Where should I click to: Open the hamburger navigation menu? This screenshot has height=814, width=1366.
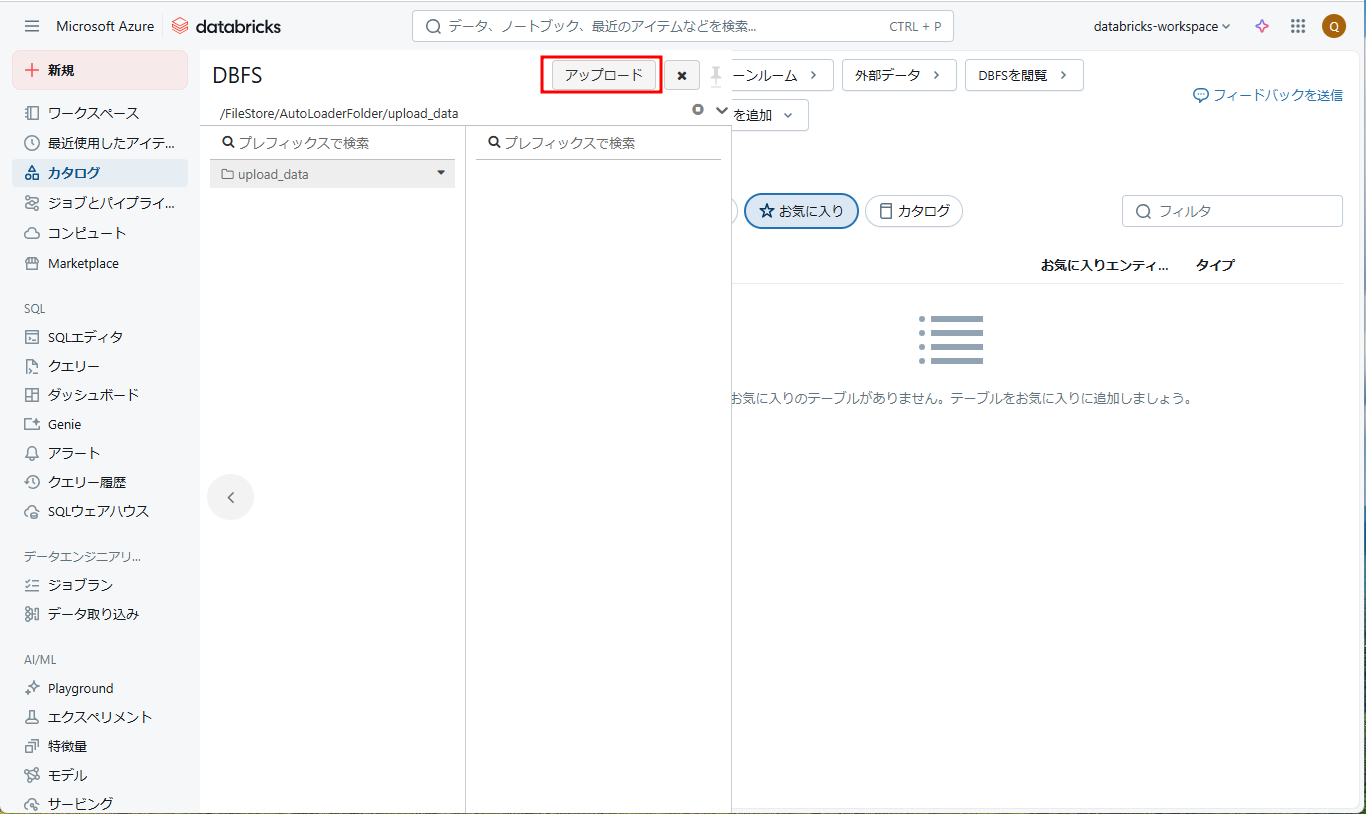pyautogui.click(x=32, y=26)
